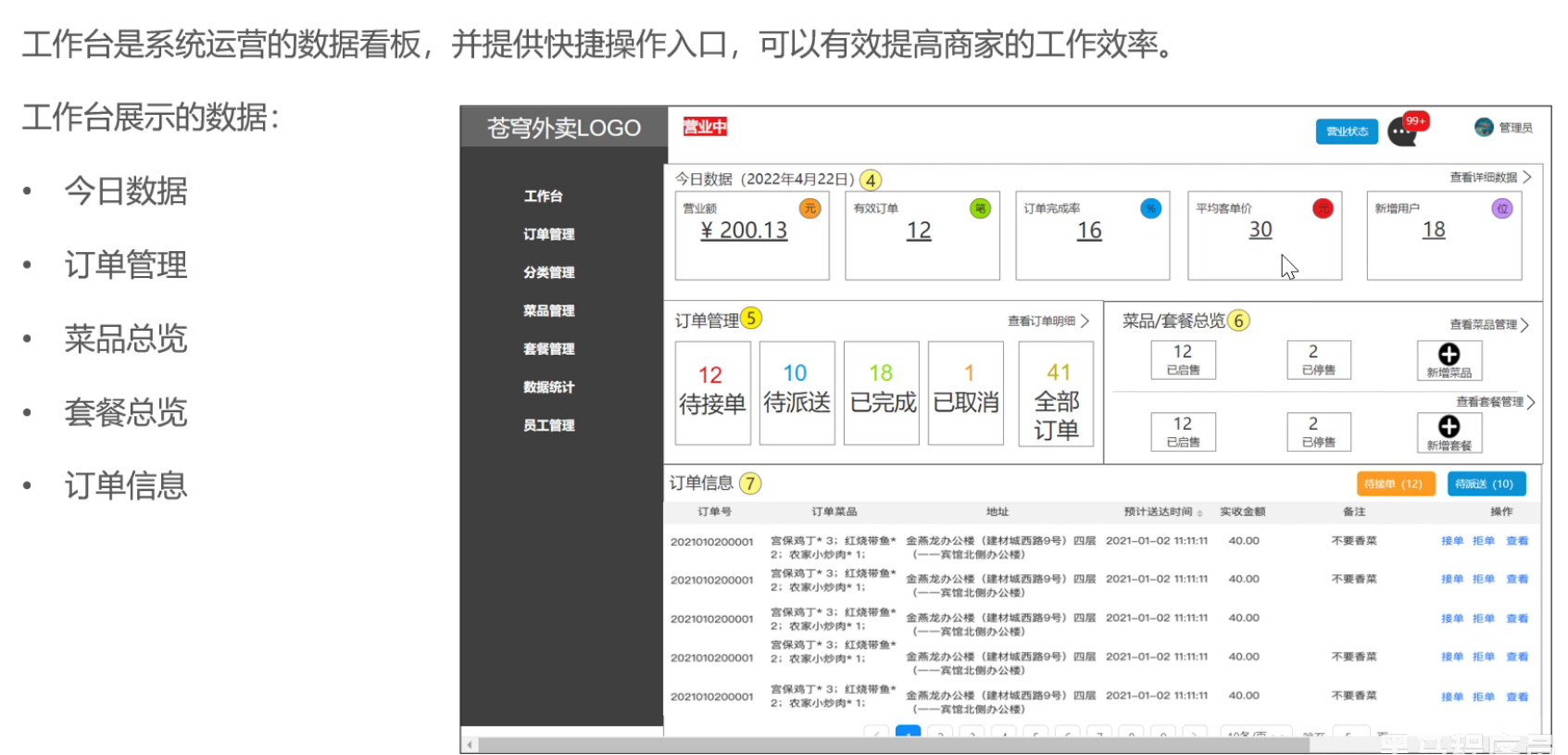Click the ¥ 200.13 revenue value

click(x=744, y=231)
